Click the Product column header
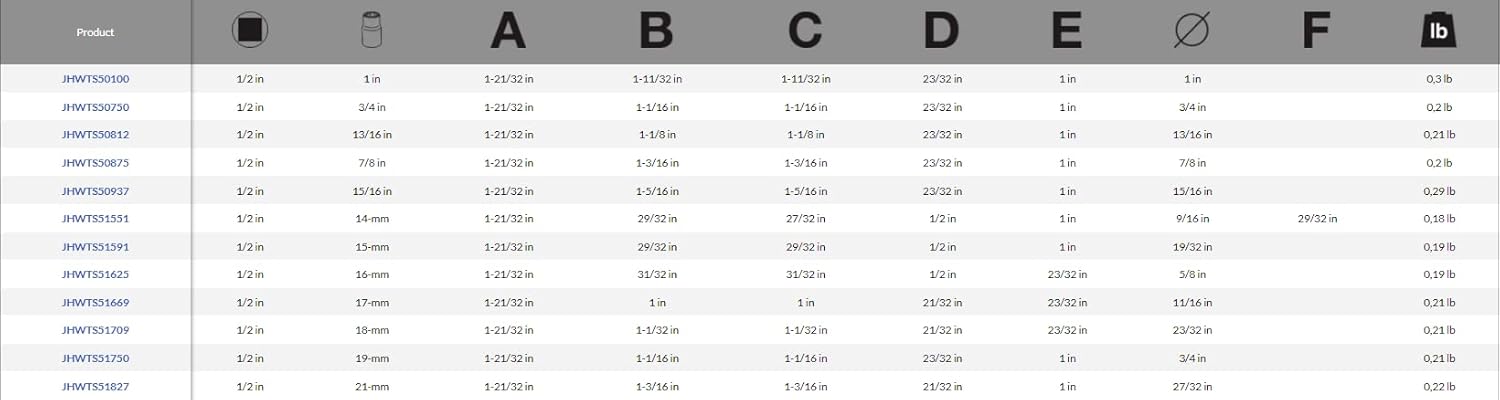Viewport: 1500px width, 400px height. [95, 32]
